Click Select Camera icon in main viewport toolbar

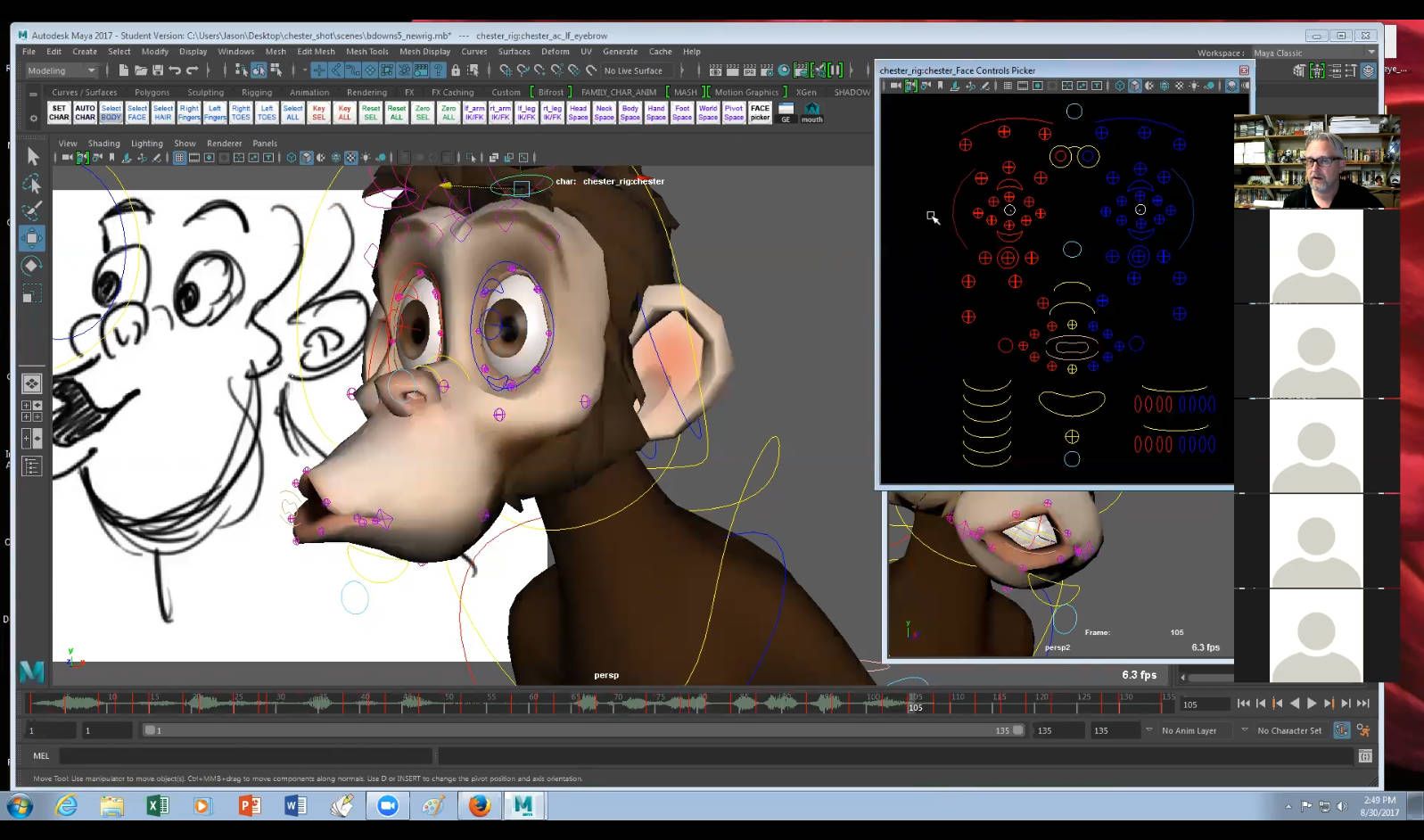click(67, 158)
